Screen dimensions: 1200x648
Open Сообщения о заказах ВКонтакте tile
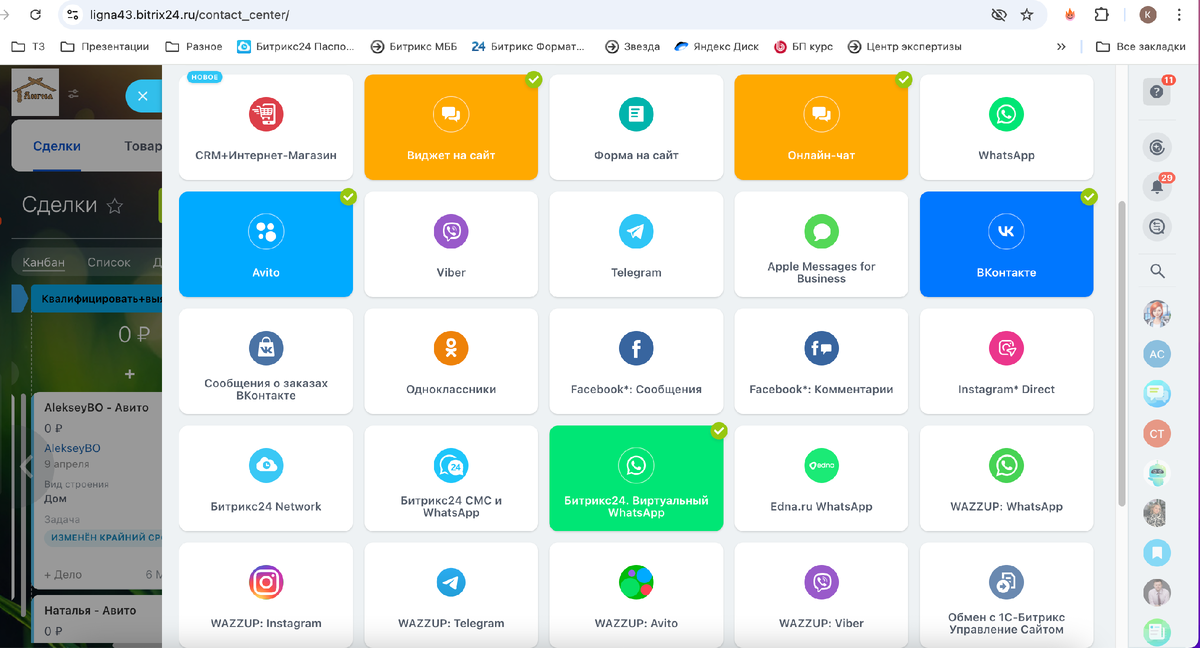pos(266,361)
